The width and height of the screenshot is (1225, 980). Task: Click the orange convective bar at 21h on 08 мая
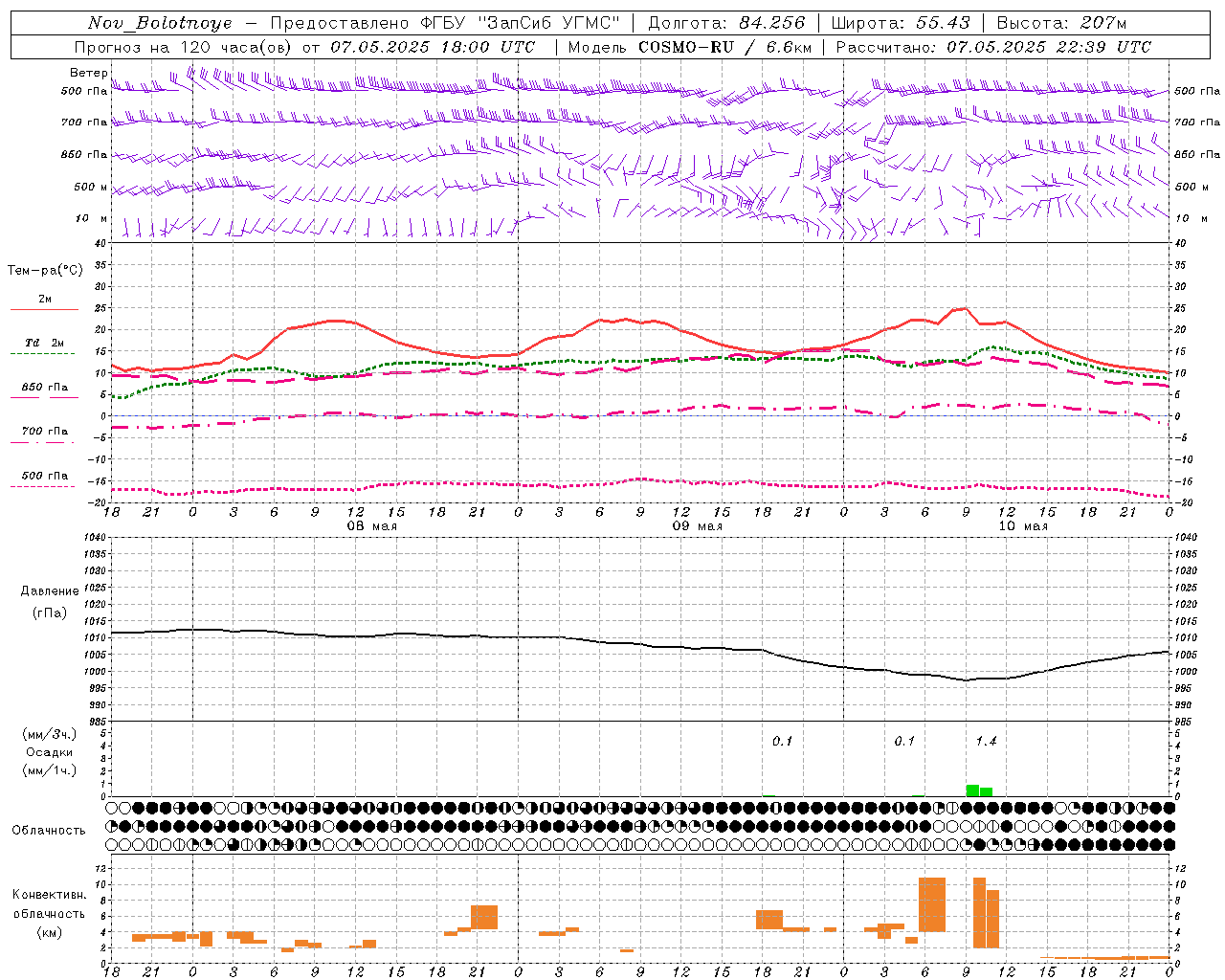coord(484,917)
